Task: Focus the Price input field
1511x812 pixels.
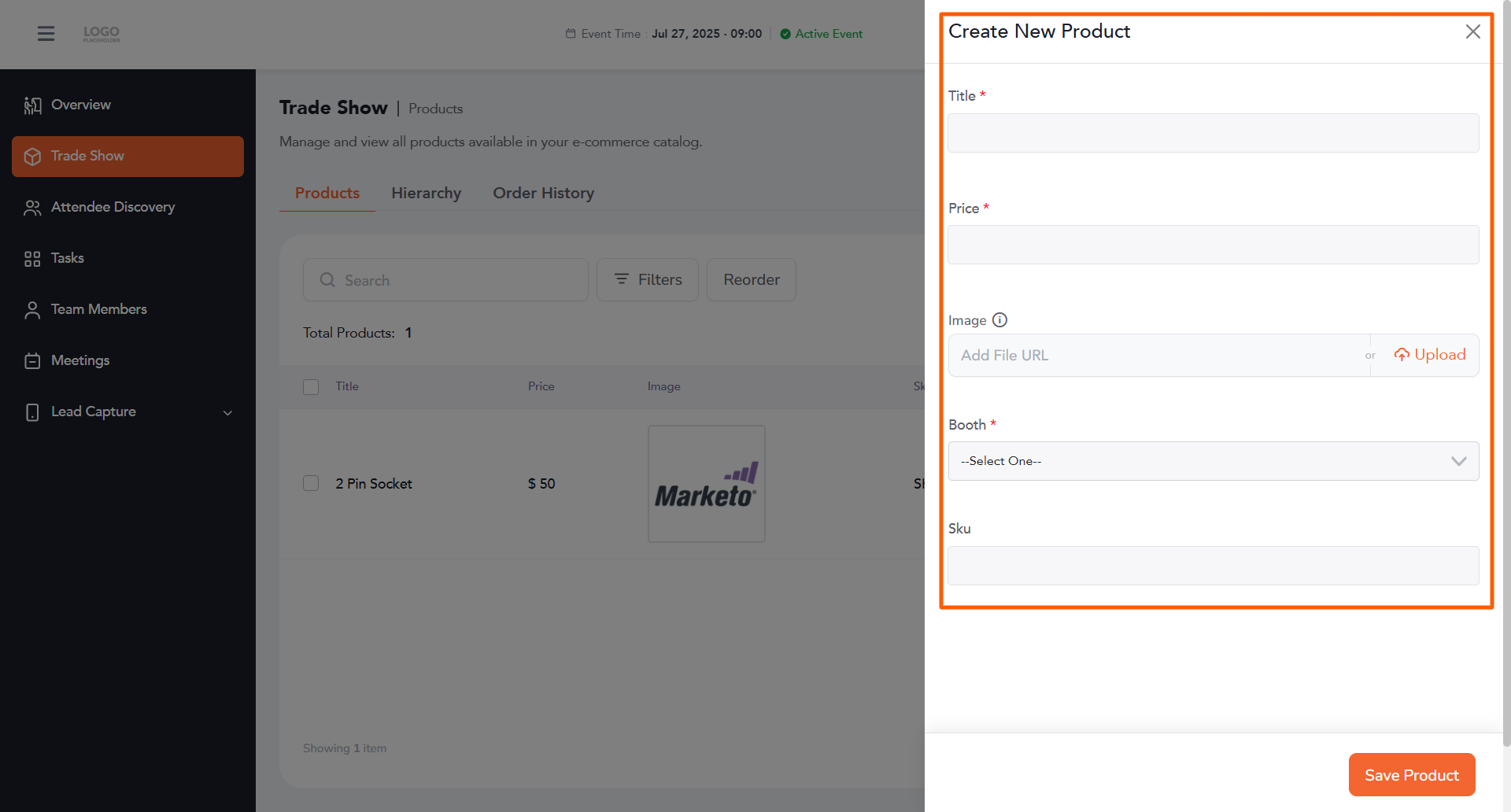Action: click(x=1214, y=245)
